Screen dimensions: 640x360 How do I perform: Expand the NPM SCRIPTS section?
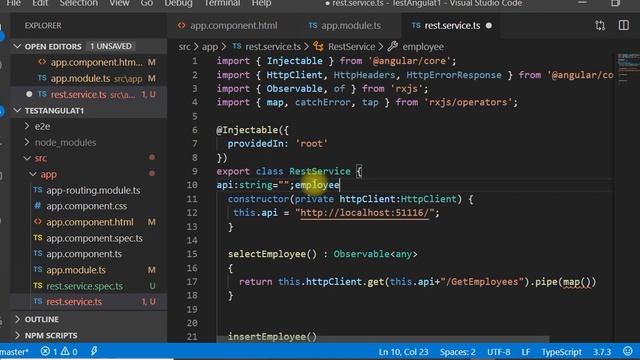pyautogui.click(x=18, y=336)
